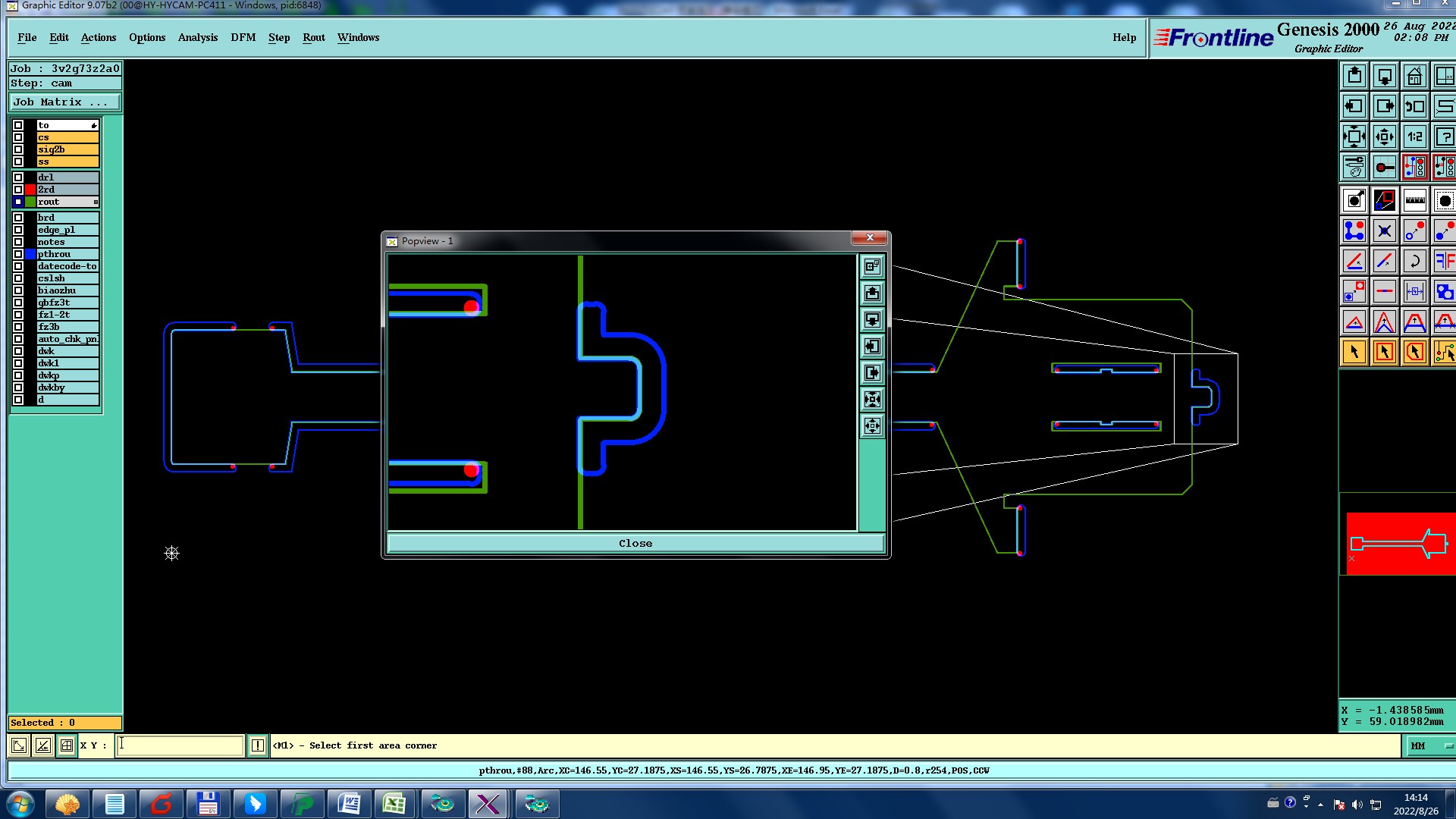Click the X delete feature tool icon

pos(1384,231)
